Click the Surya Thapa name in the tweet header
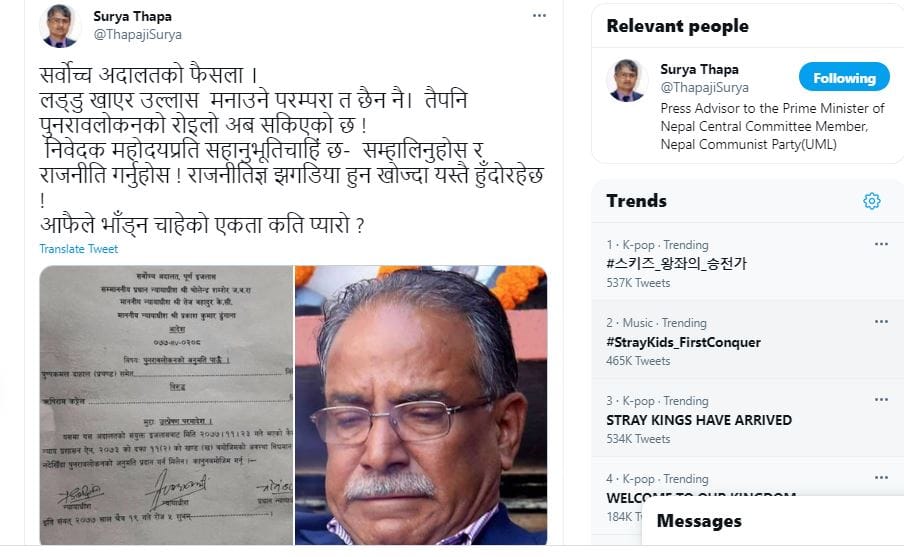 pyautogui.click(x=133, y=16)
